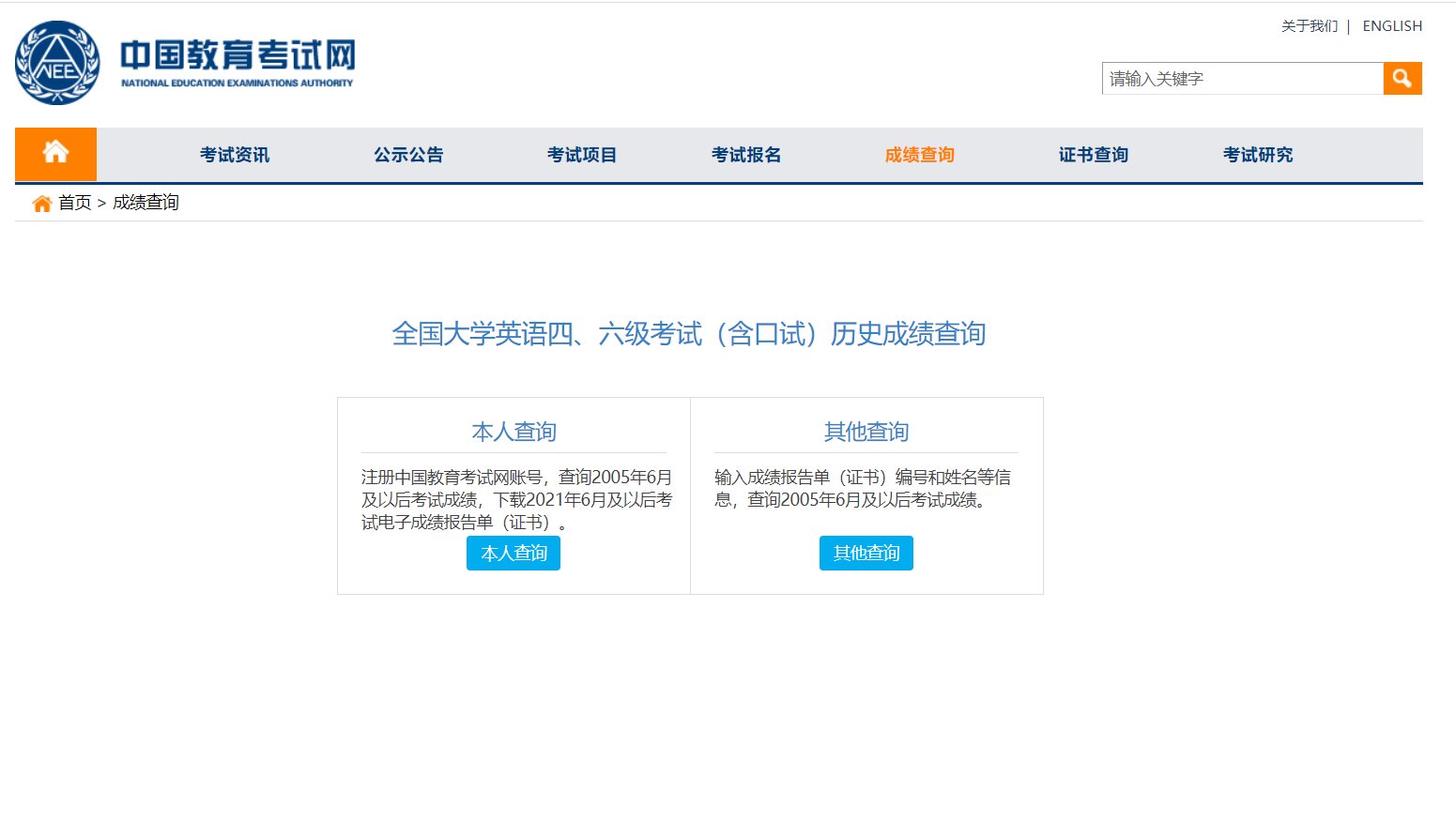Open the 考试资讯 menu item

(233, 155)
